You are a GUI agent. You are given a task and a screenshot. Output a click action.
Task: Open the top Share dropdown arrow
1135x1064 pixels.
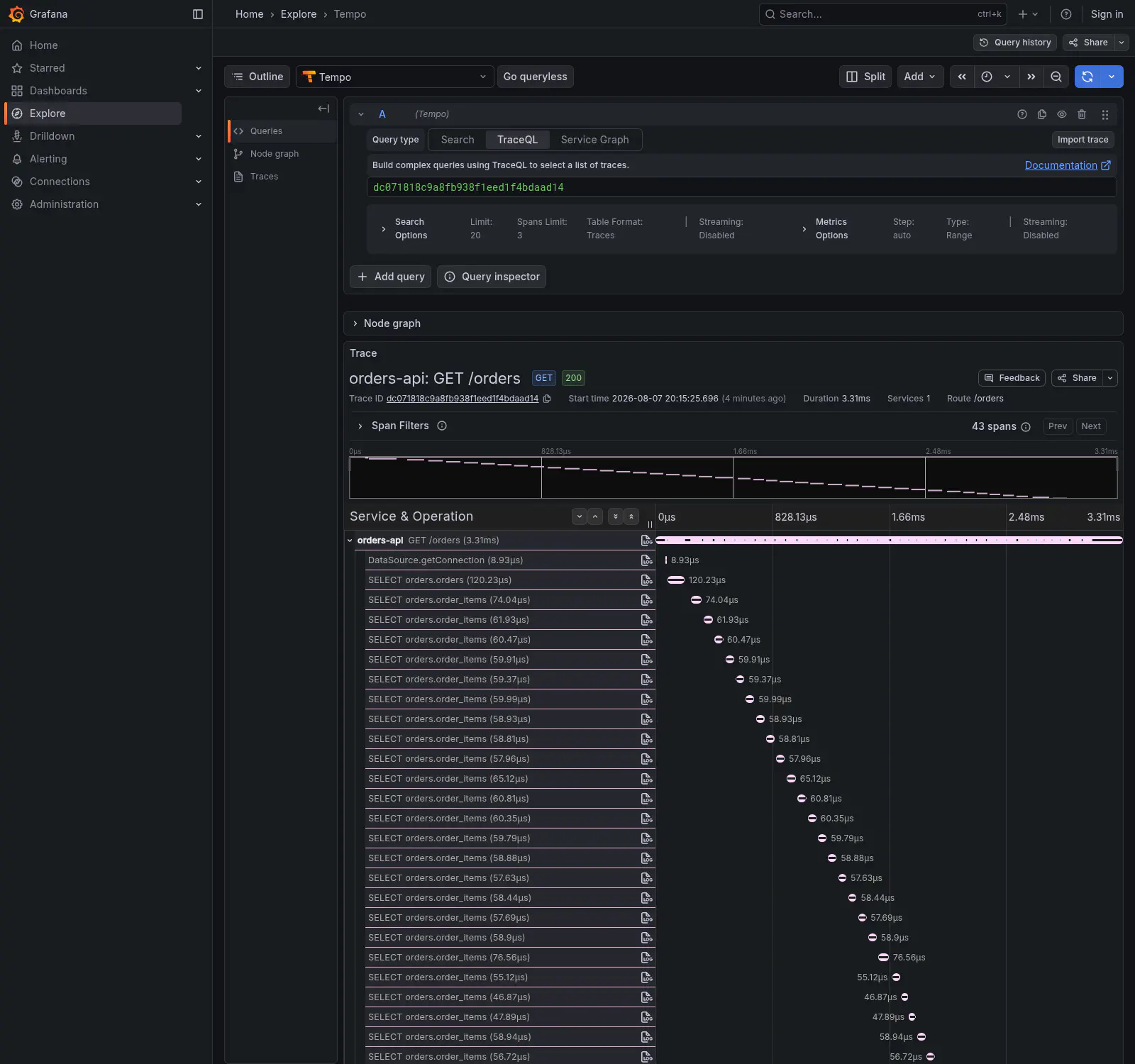pyautogui.click(x=1122, y=43)
